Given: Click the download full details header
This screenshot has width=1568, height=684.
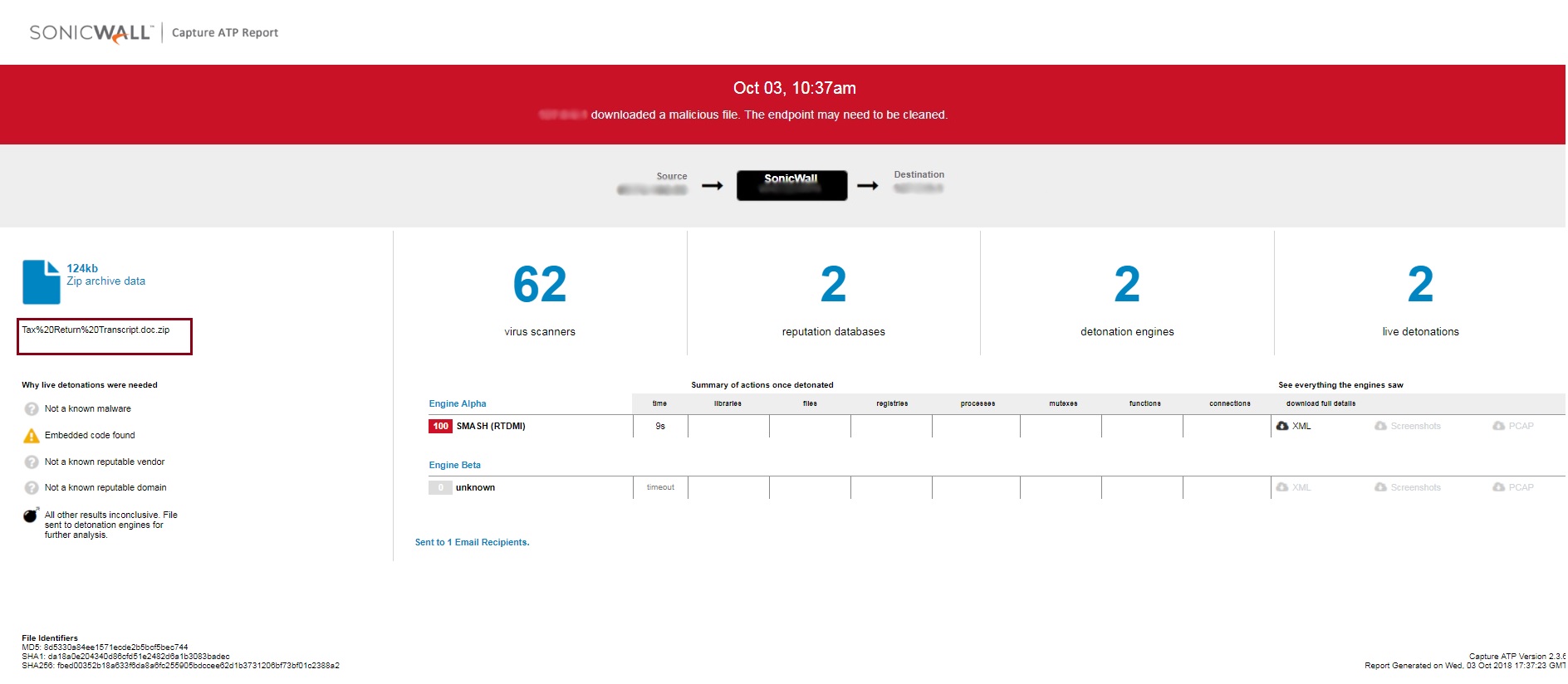Looking at the screenshot, I should pos(1321,404).
